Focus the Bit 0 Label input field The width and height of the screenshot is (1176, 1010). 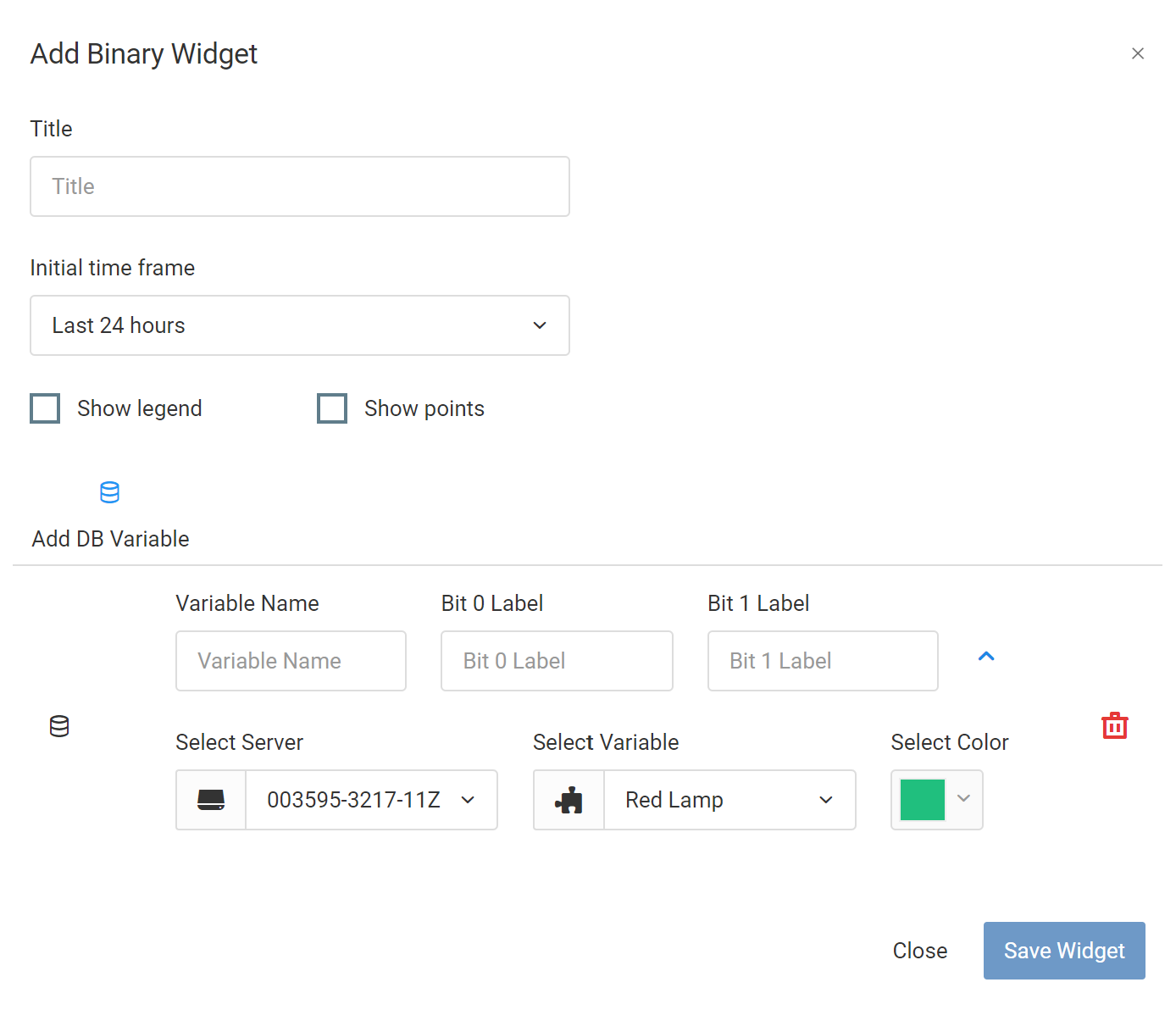click(x=557, y=661)
